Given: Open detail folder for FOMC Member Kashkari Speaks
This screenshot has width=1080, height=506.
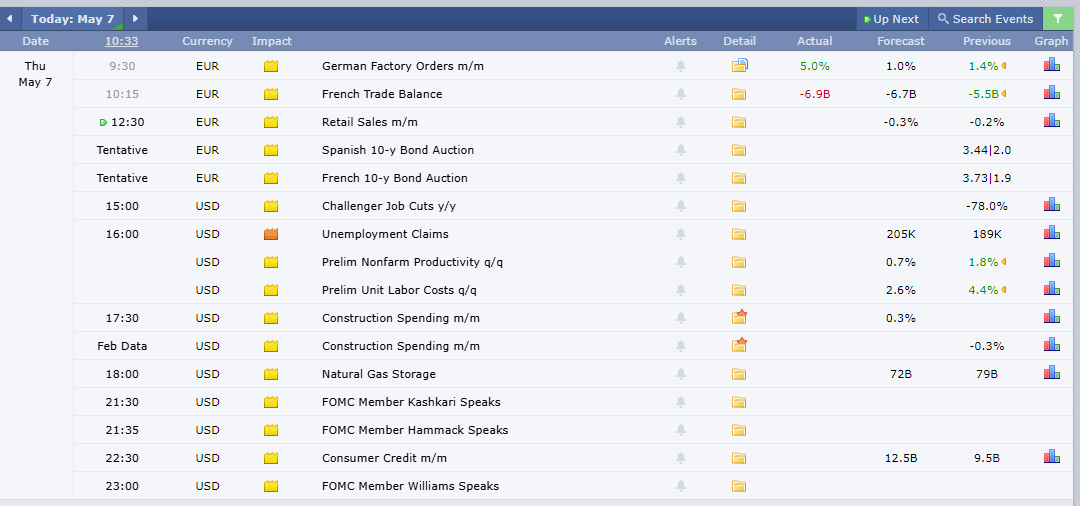Looking at the screenshot, I should tap(739, 402).
